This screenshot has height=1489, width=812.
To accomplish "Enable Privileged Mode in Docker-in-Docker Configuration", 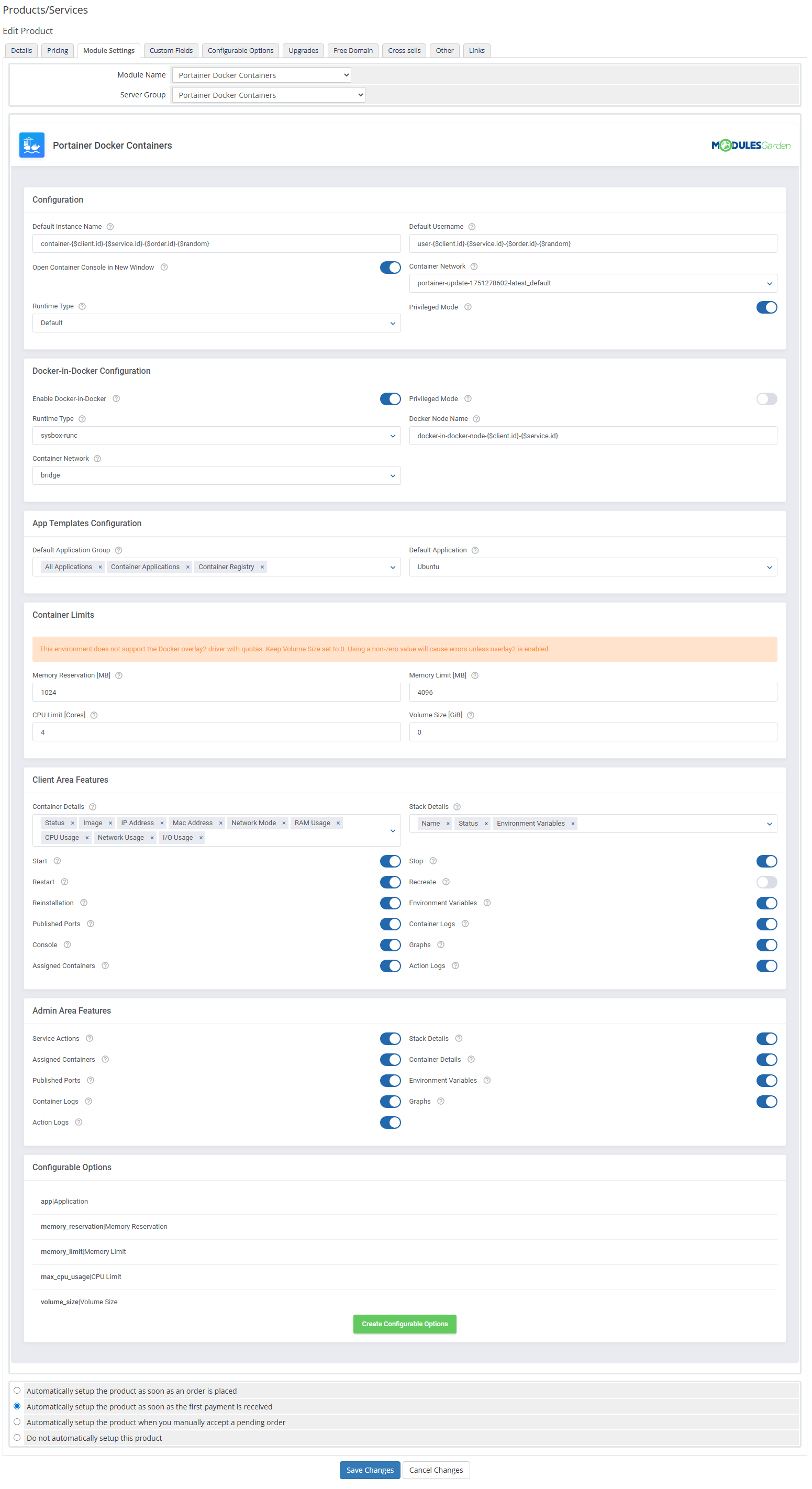I will 767,399.
